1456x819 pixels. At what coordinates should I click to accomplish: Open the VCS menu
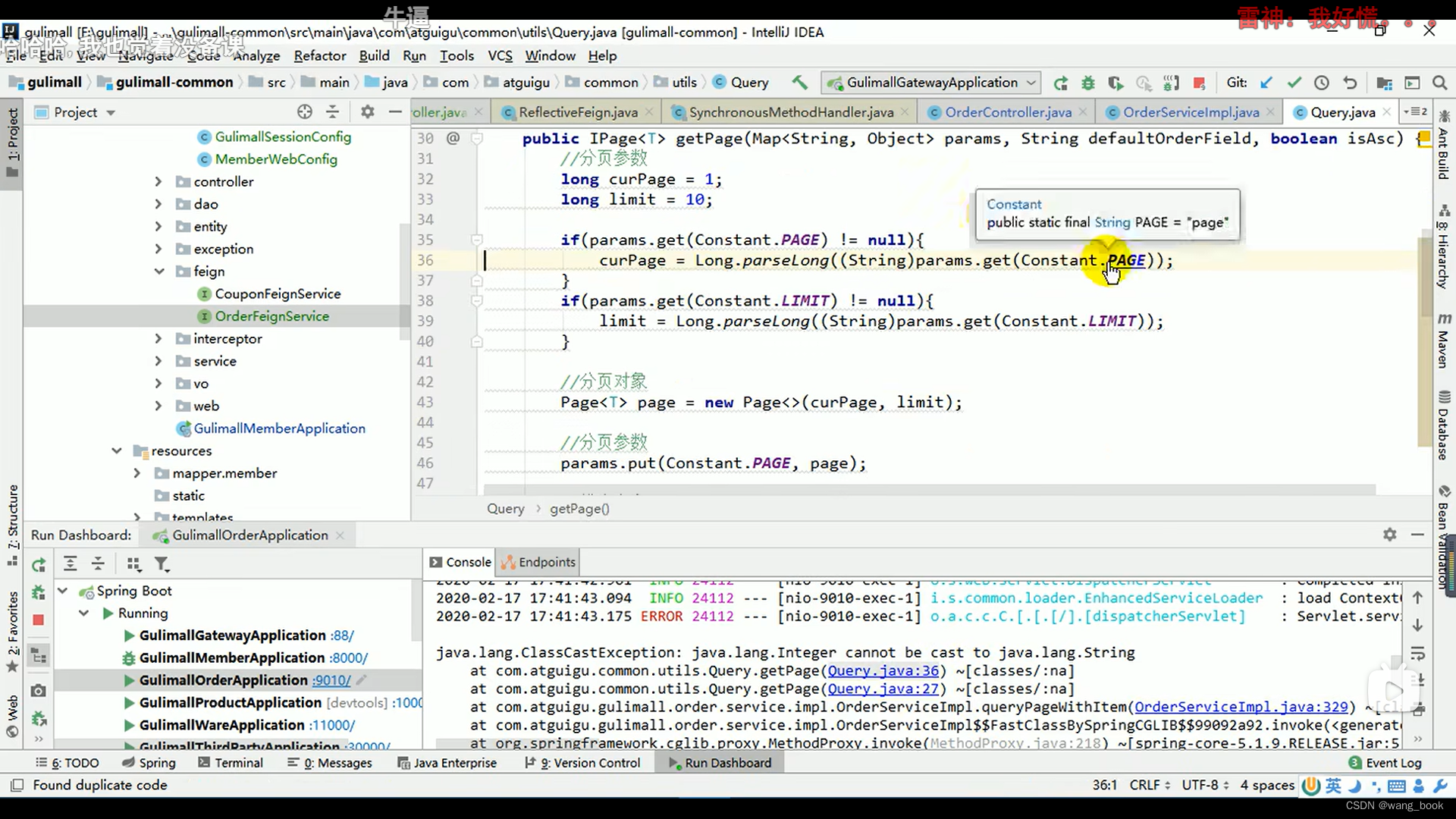pos(500,55)
